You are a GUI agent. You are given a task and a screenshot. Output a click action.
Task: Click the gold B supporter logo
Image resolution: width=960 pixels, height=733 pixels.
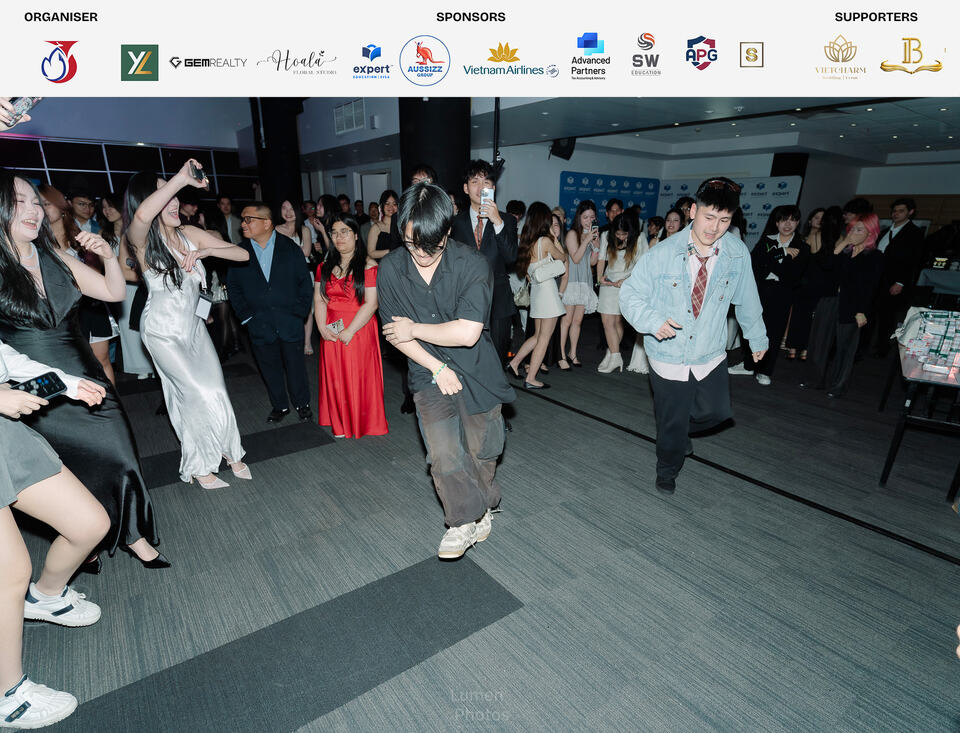click(x=912, y=56)
